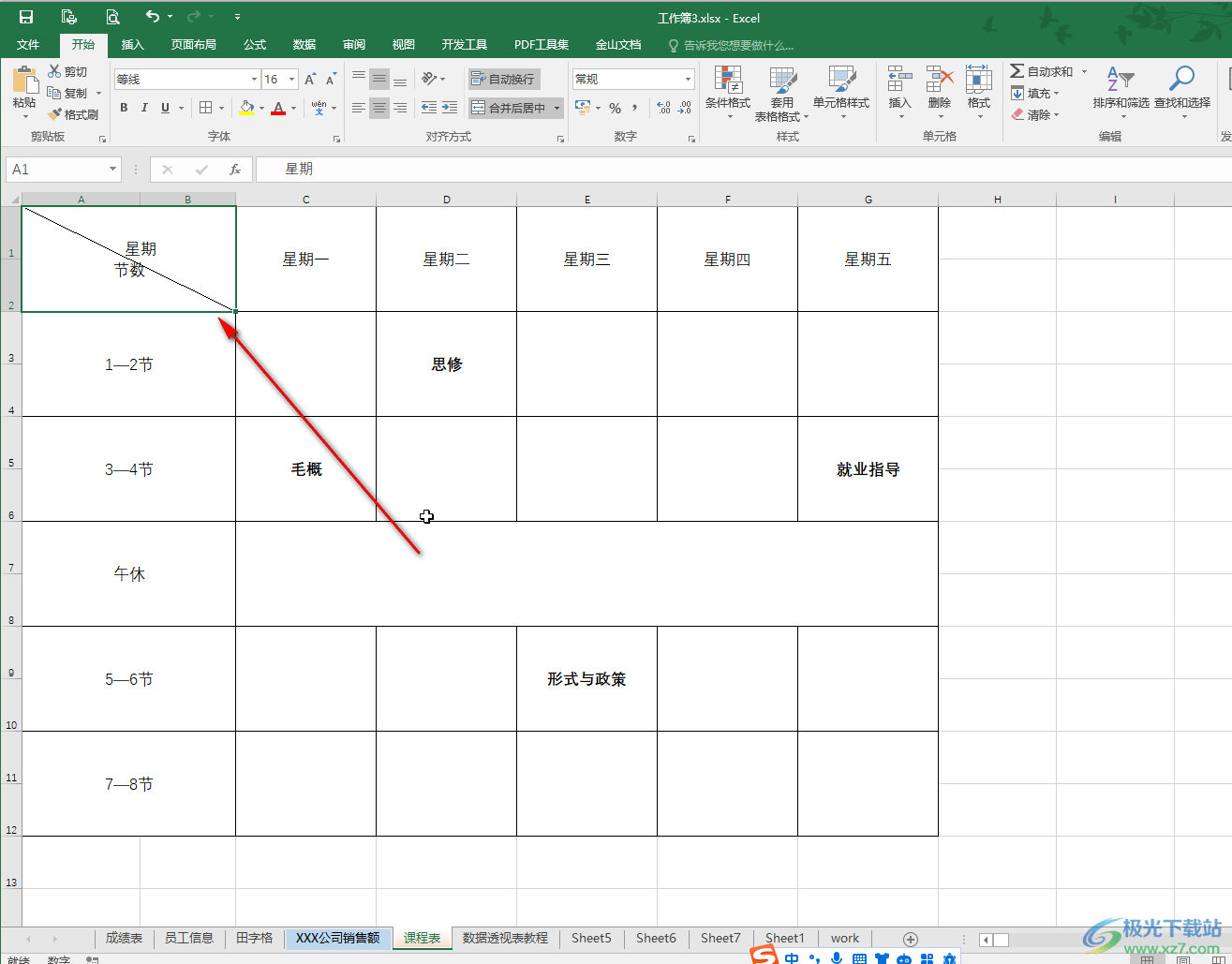Select the Format Painter brush
1232x964 pixels.
[x=54, y=114]
